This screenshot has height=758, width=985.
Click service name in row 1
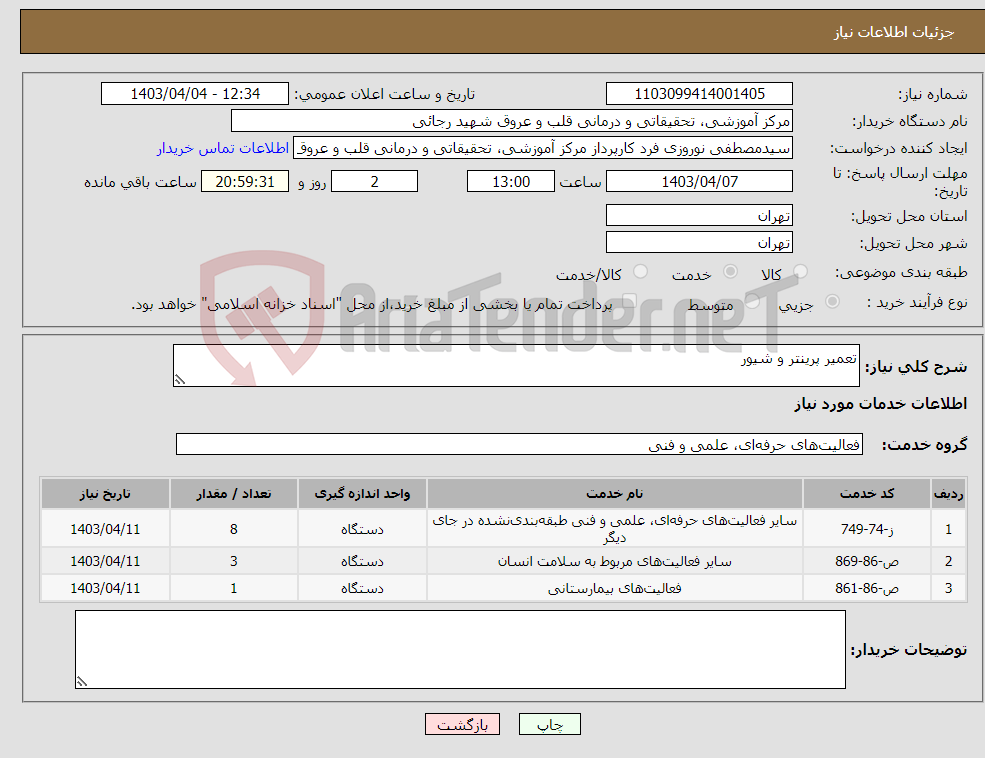coord(614,529)
